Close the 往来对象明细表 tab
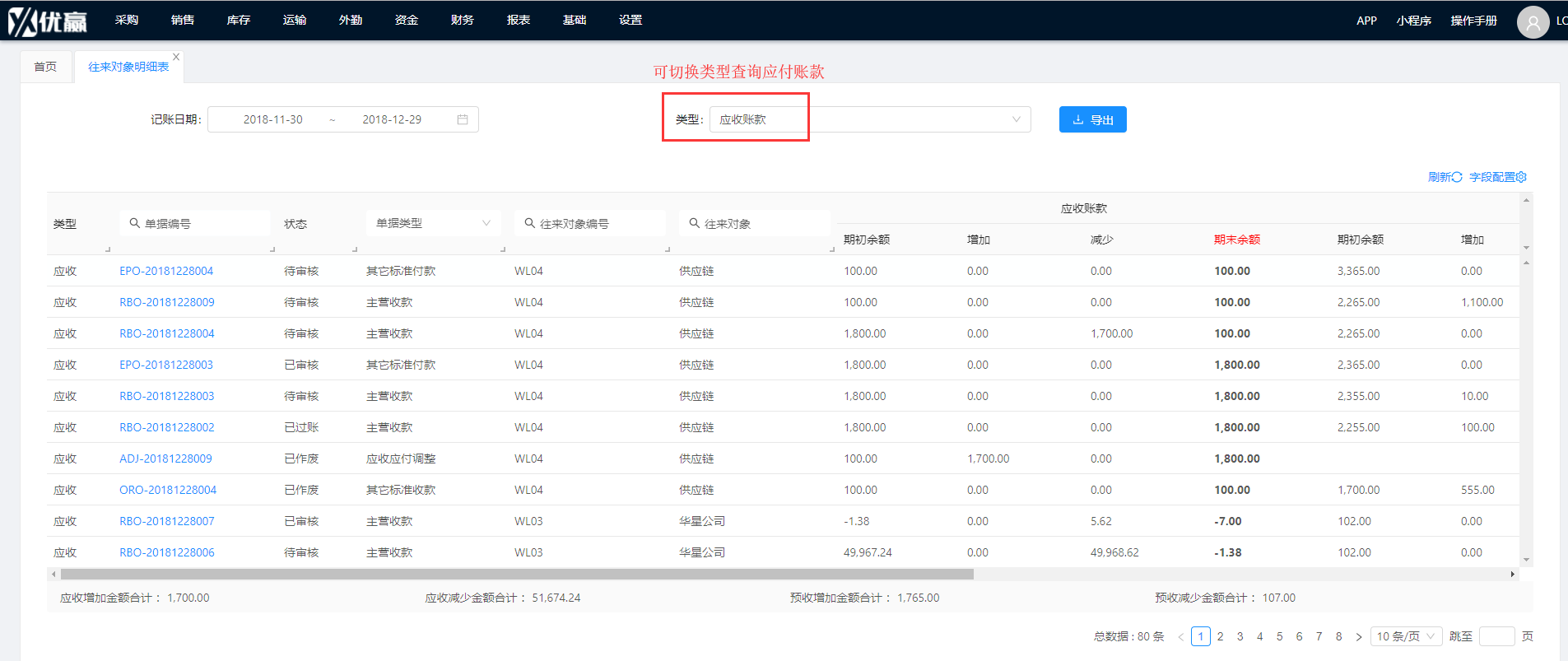The width and height of the screenshot is (1568, 661). click(x=176, y=57)
